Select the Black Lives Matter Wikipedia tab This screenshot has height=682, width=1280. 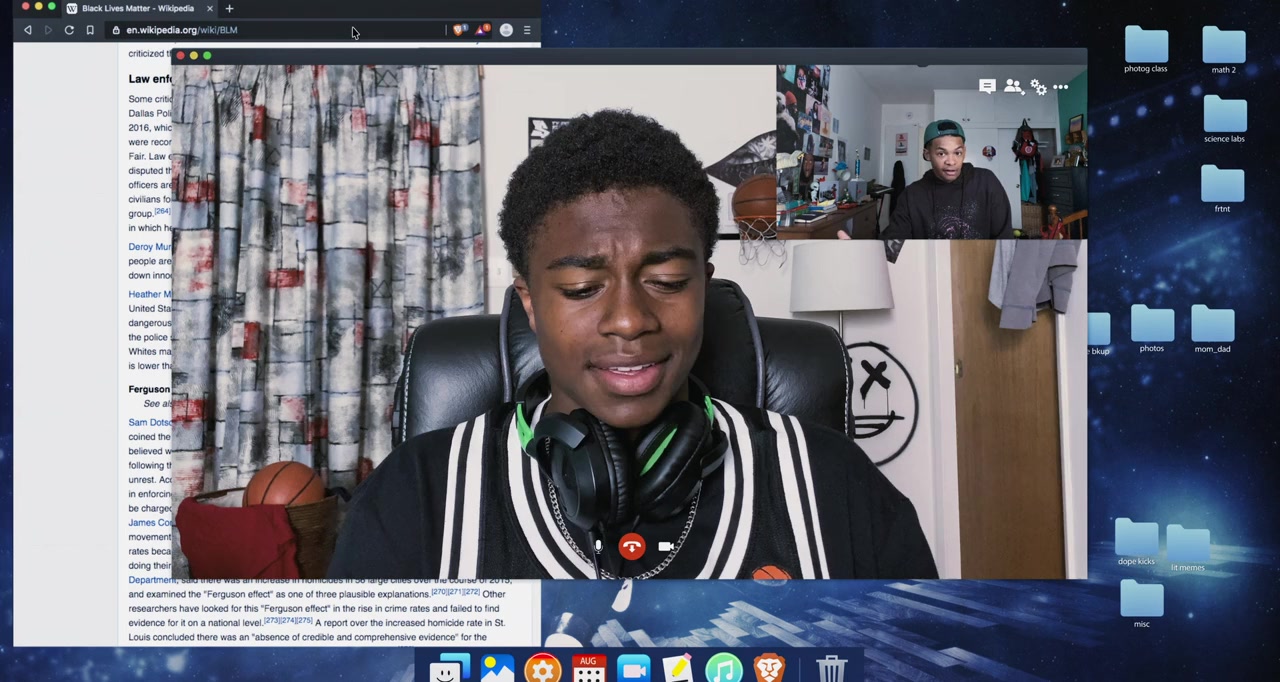pyautogui.click(x=138, y=8)
